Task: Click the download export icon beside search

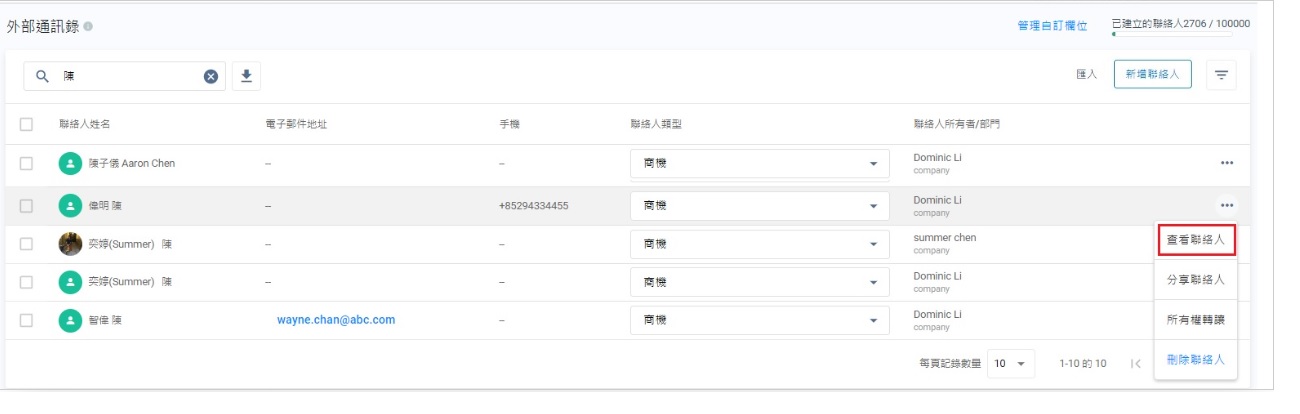Action: pos(247,76)
